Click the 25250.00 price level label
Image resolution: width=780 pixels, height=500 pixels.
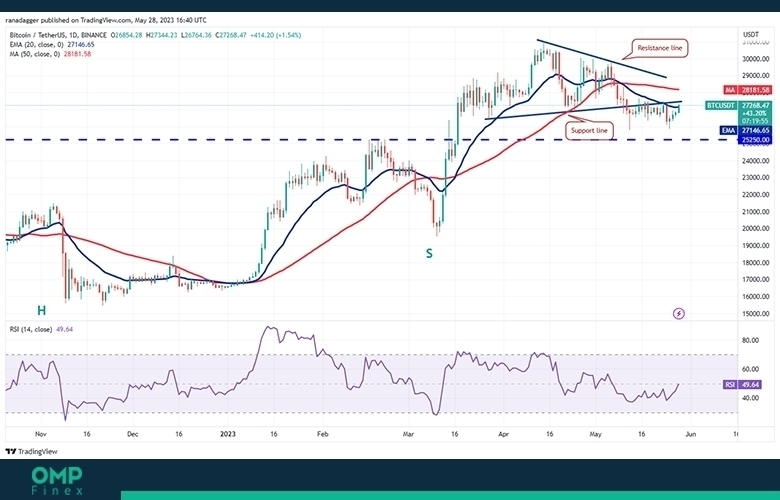(756, 140)
